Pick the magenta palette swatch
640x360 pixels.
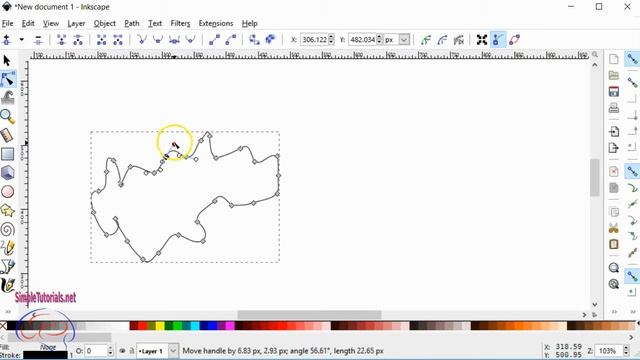pos(230,326)
